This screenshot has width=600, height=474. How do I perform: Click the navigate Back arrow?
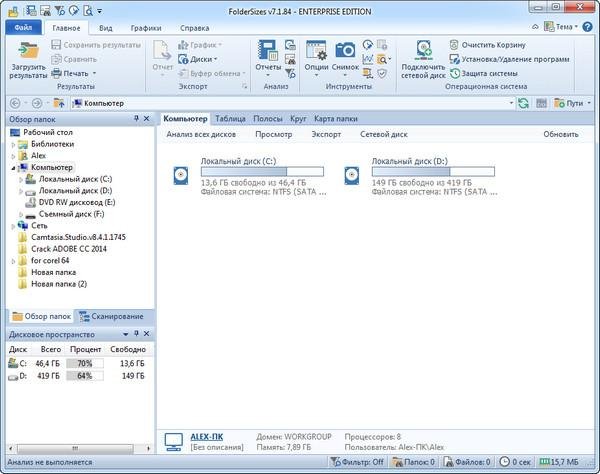[15, 103]
